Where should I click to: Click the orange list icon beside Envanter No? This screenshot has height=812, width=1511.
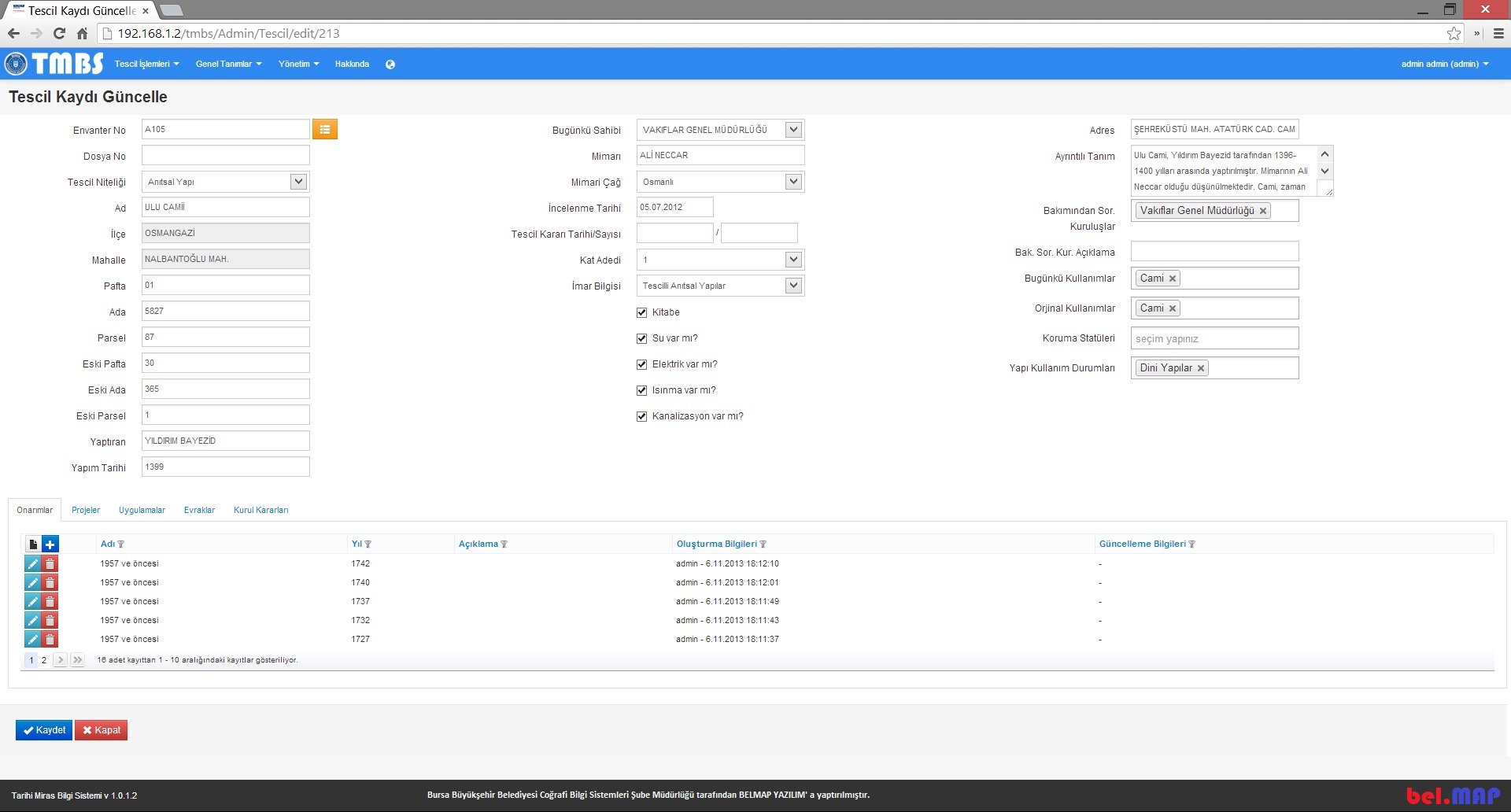324,129
